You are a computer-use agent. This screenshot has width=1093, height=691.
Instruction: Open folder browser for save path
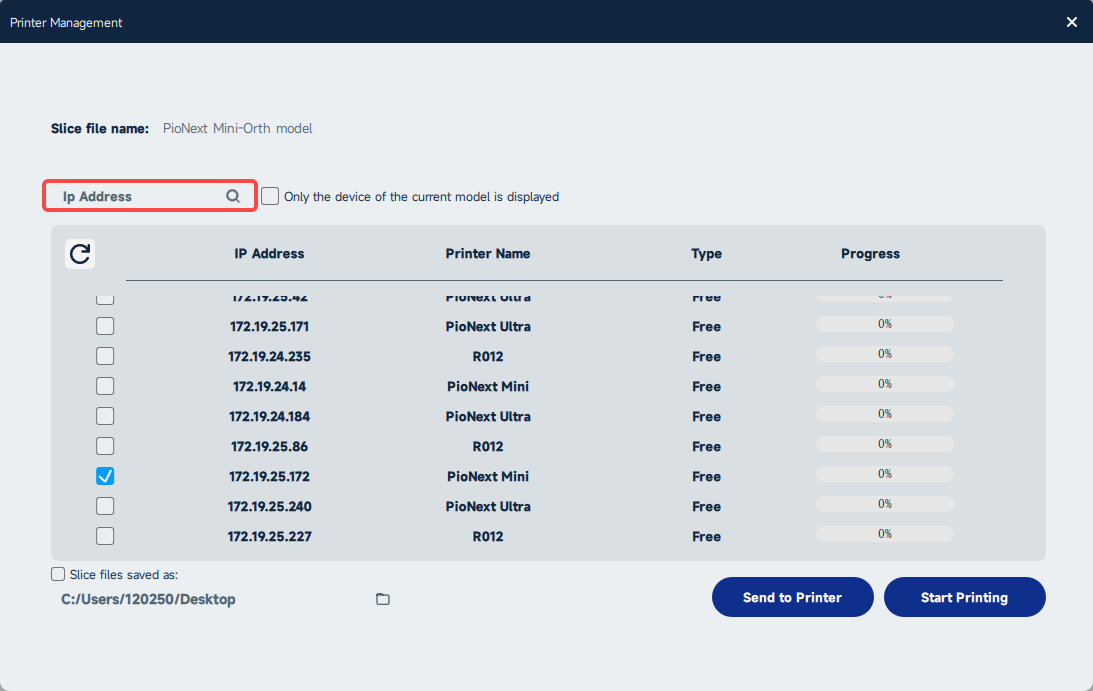(x=383, y=599)
